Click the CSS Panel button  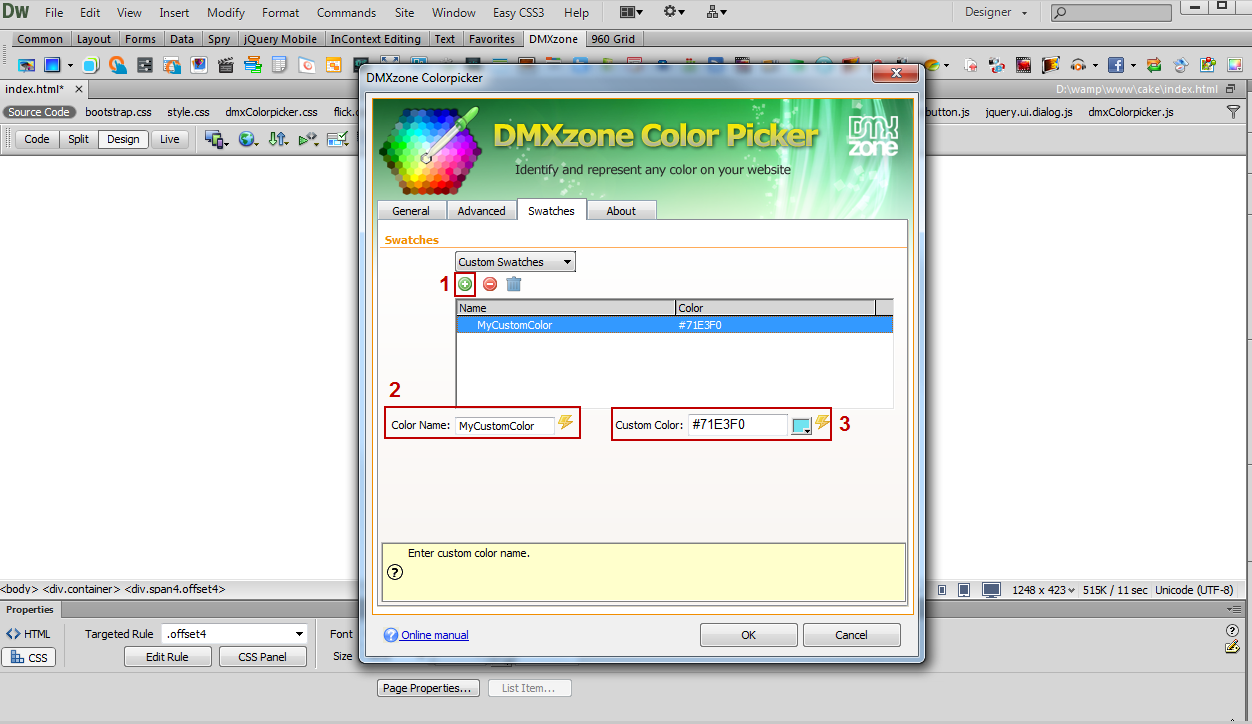point(262,657)
